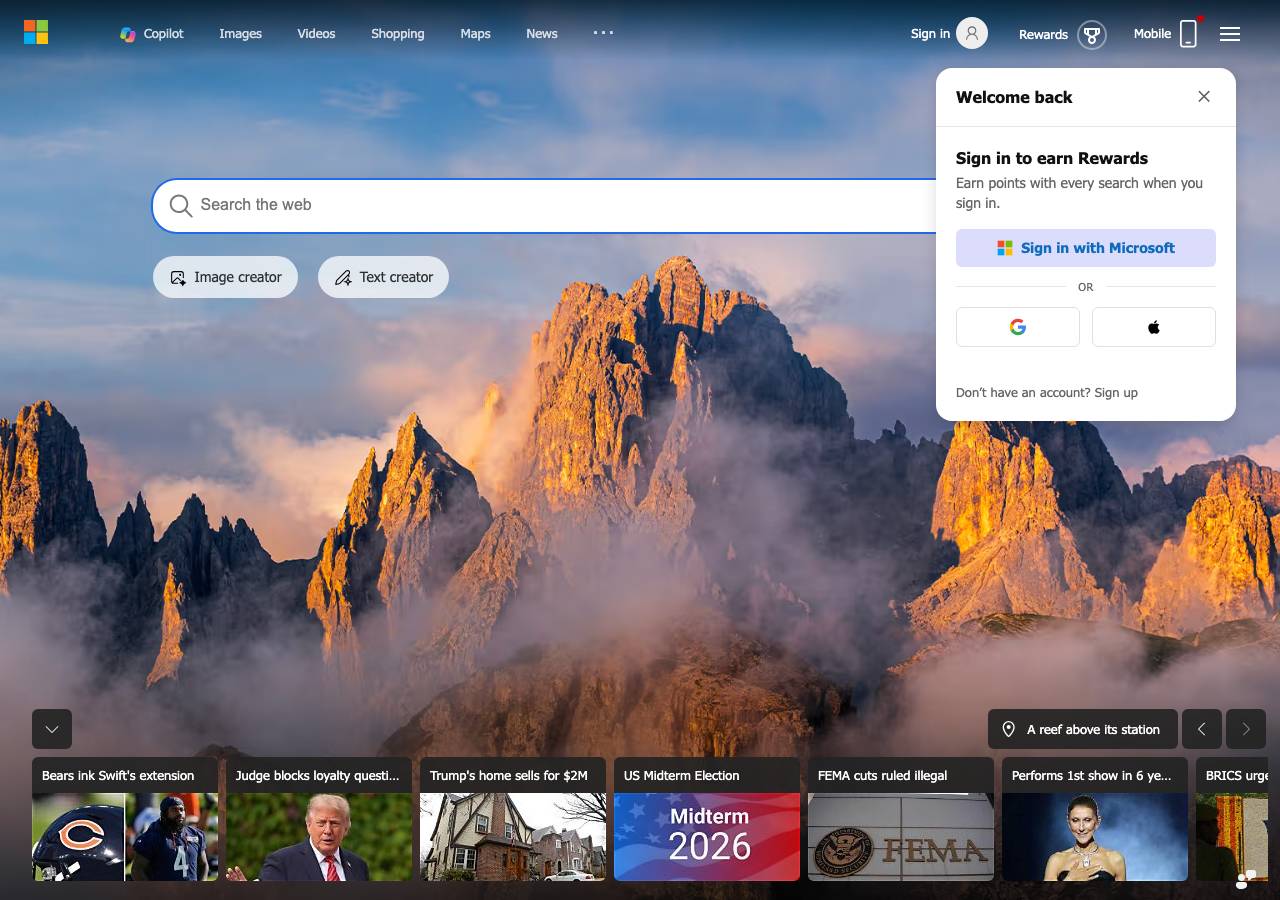Open the hamburger settings menu

[1230, 34]
